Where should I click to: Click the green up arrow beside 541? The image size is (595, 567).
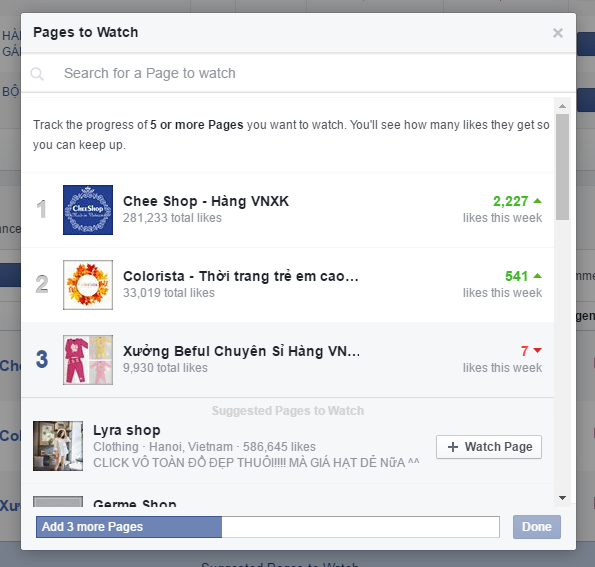pos(537,276)
